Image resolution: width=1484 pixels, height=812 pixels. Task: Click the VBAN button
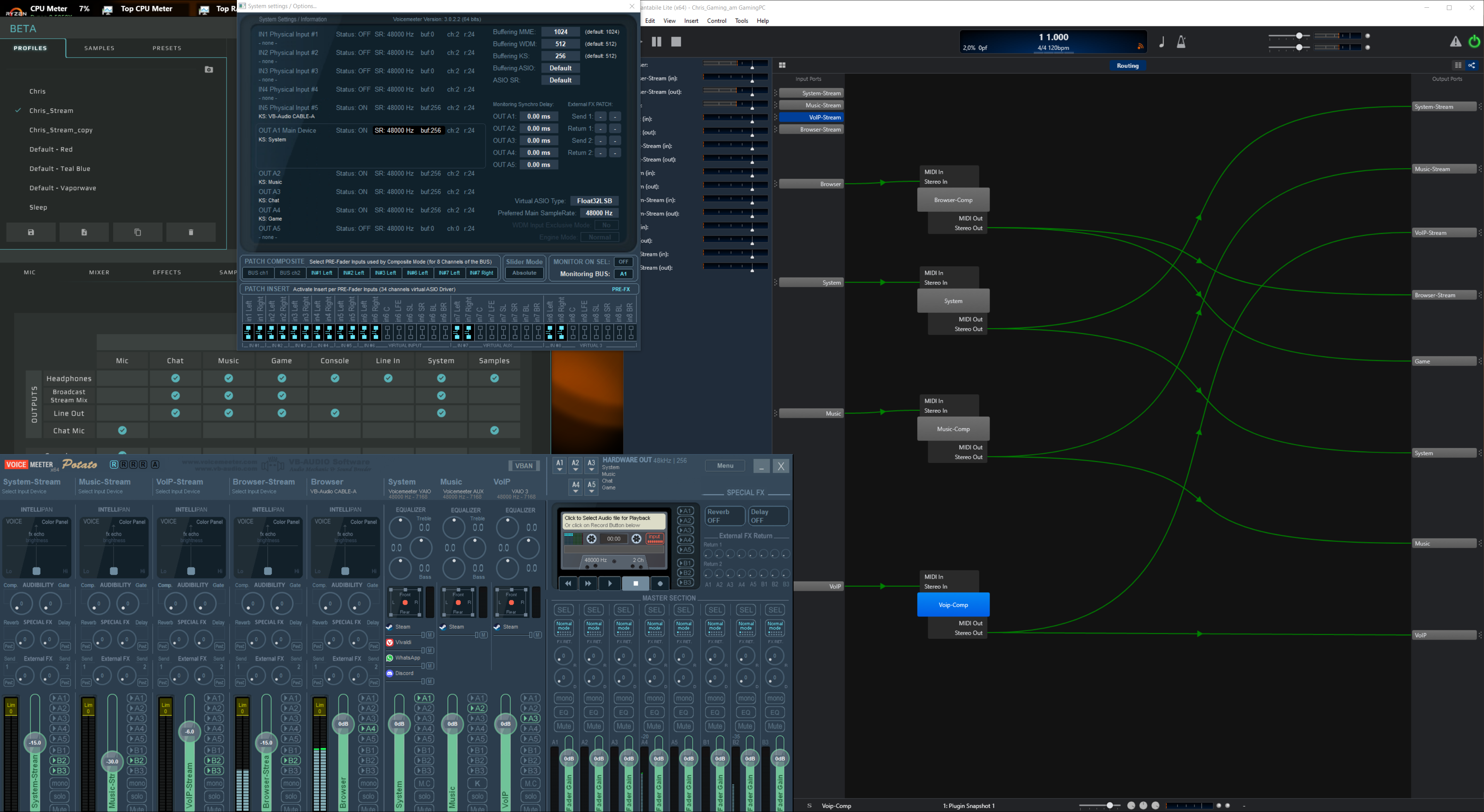point(524,465)
